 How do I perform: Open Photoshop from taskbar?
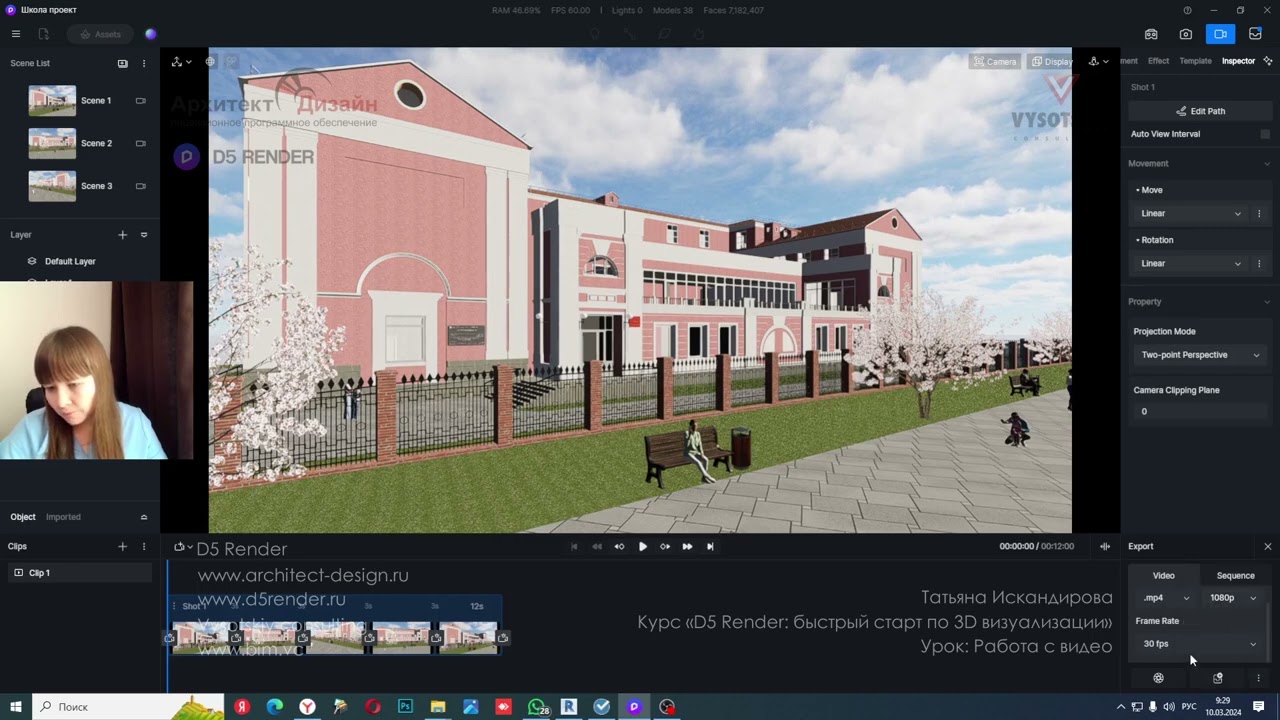(405, 707)
